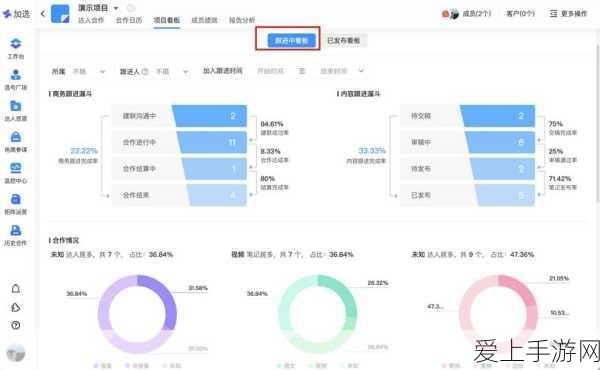Image resolution: width=600 pixels, height=370 pixels.
Task: Click the start time date input field
Action: coord(271,71)
